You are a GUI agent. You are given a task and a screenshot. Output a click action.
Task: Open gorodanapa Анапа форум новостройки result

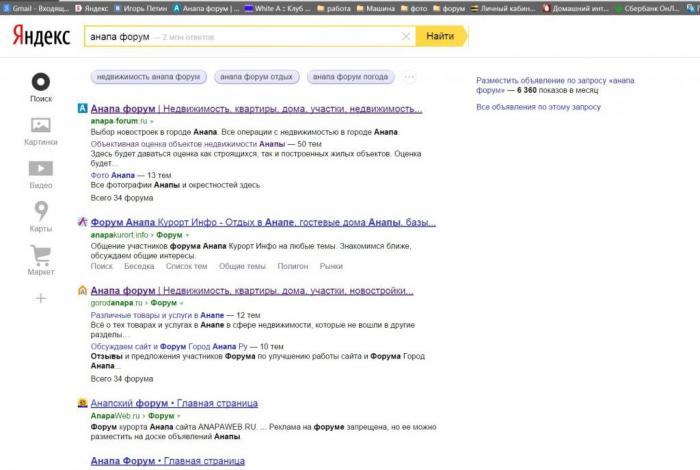point(252,291)
